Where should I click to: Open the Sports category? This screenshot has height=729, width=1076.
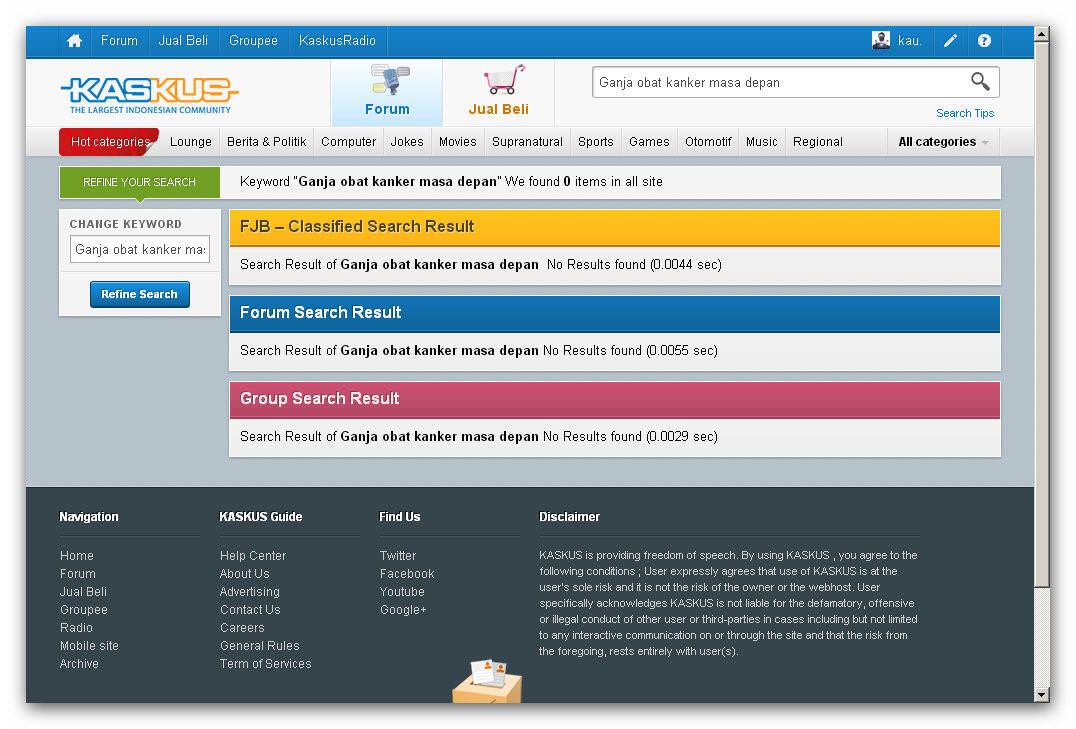coord(596,142)
